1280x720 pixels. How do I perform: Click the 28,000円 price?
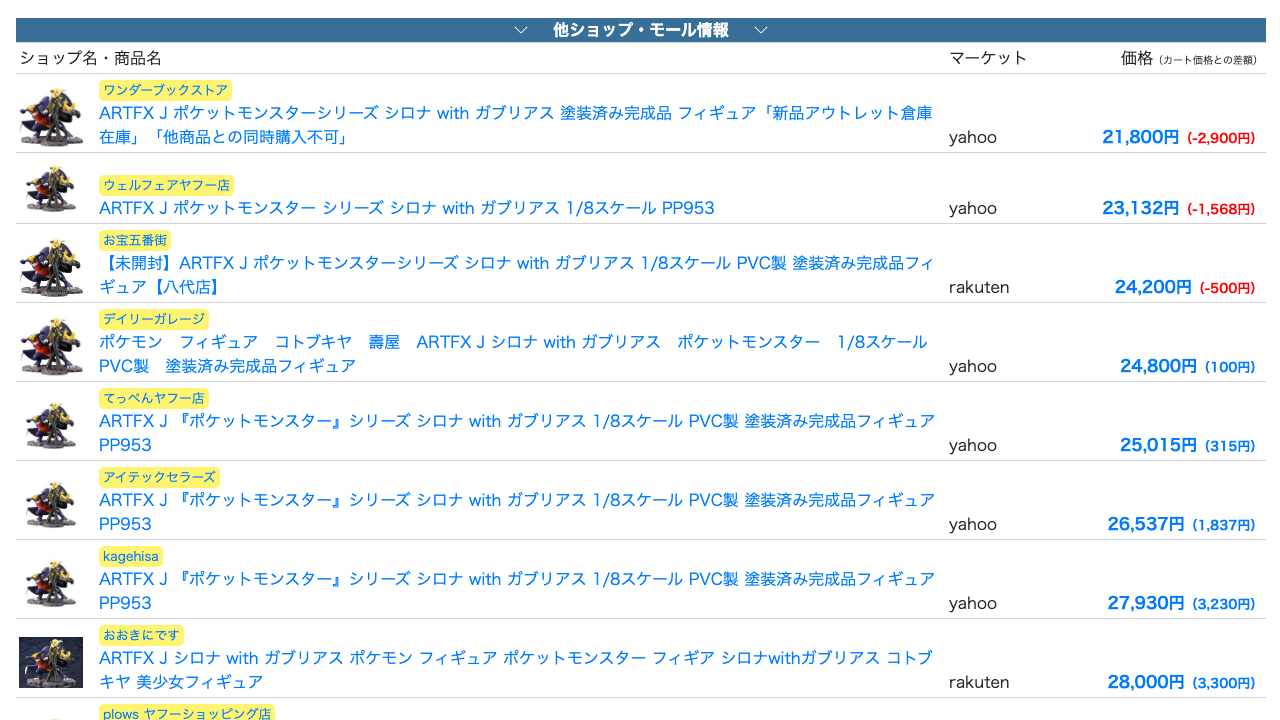(1146, 682)
